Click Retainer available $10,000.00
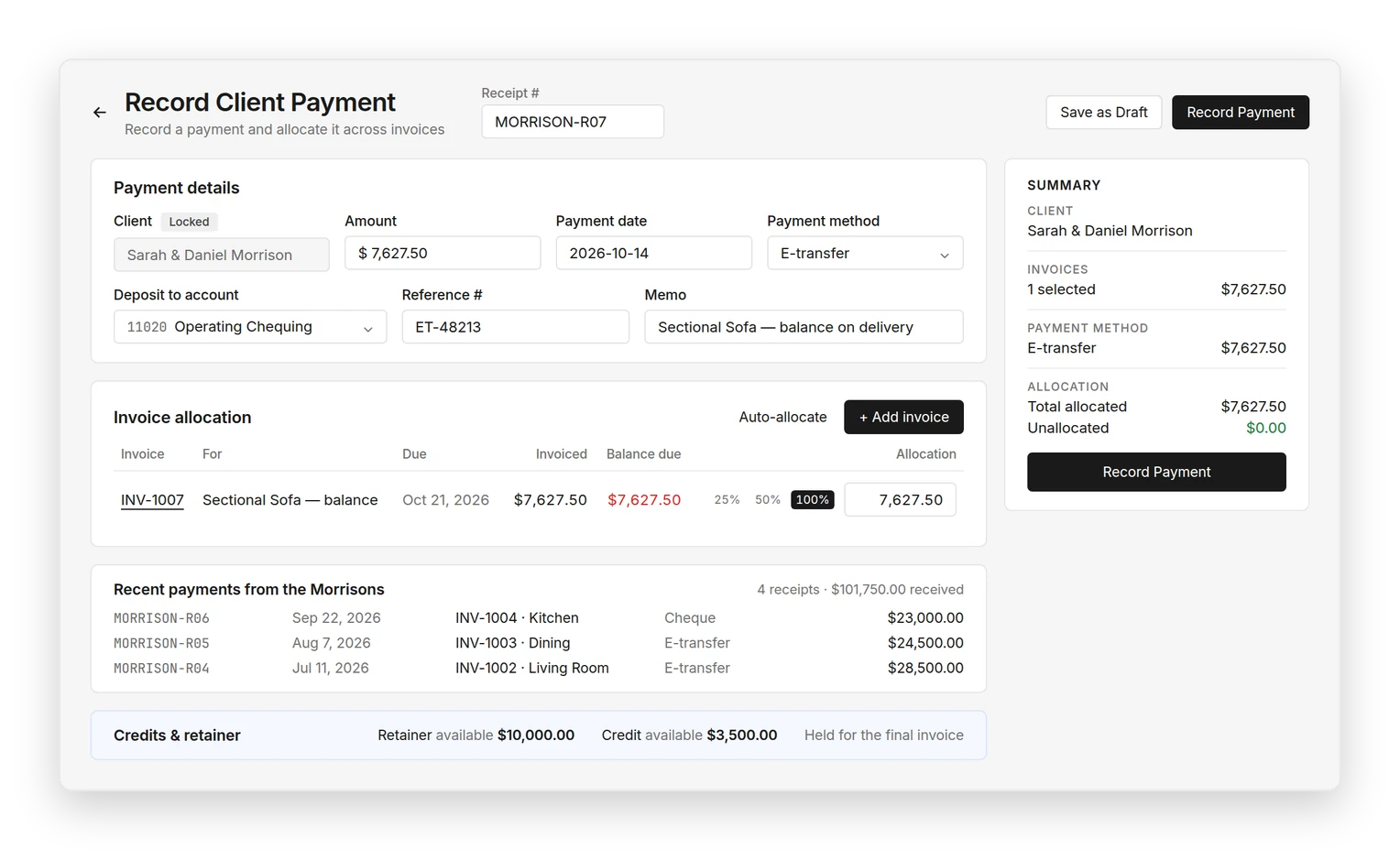Screen dimensions: 1400x850 pyautogui.click(x=476, y=736)
